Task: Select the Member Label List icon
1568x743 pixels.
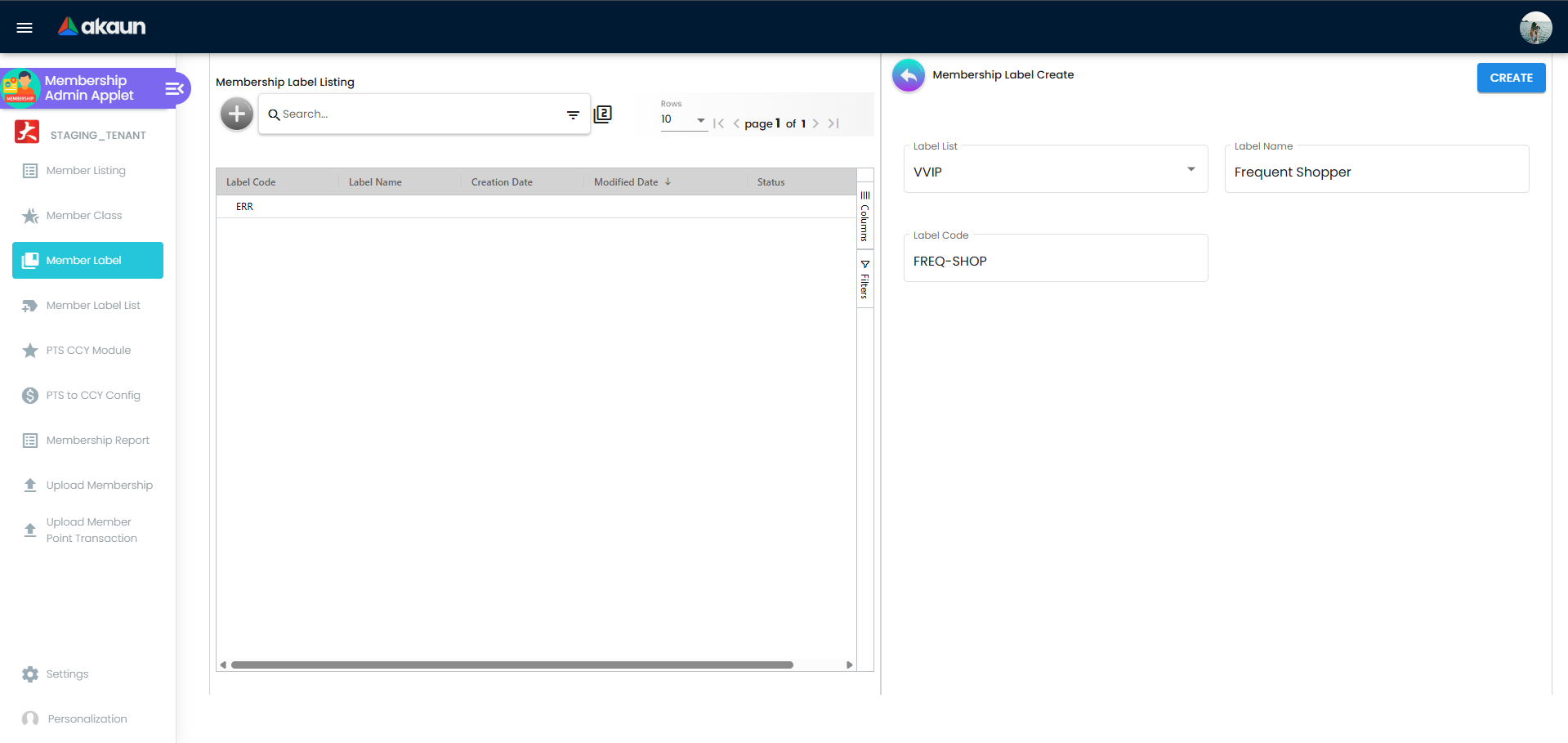Action: (x=30, y=305)
